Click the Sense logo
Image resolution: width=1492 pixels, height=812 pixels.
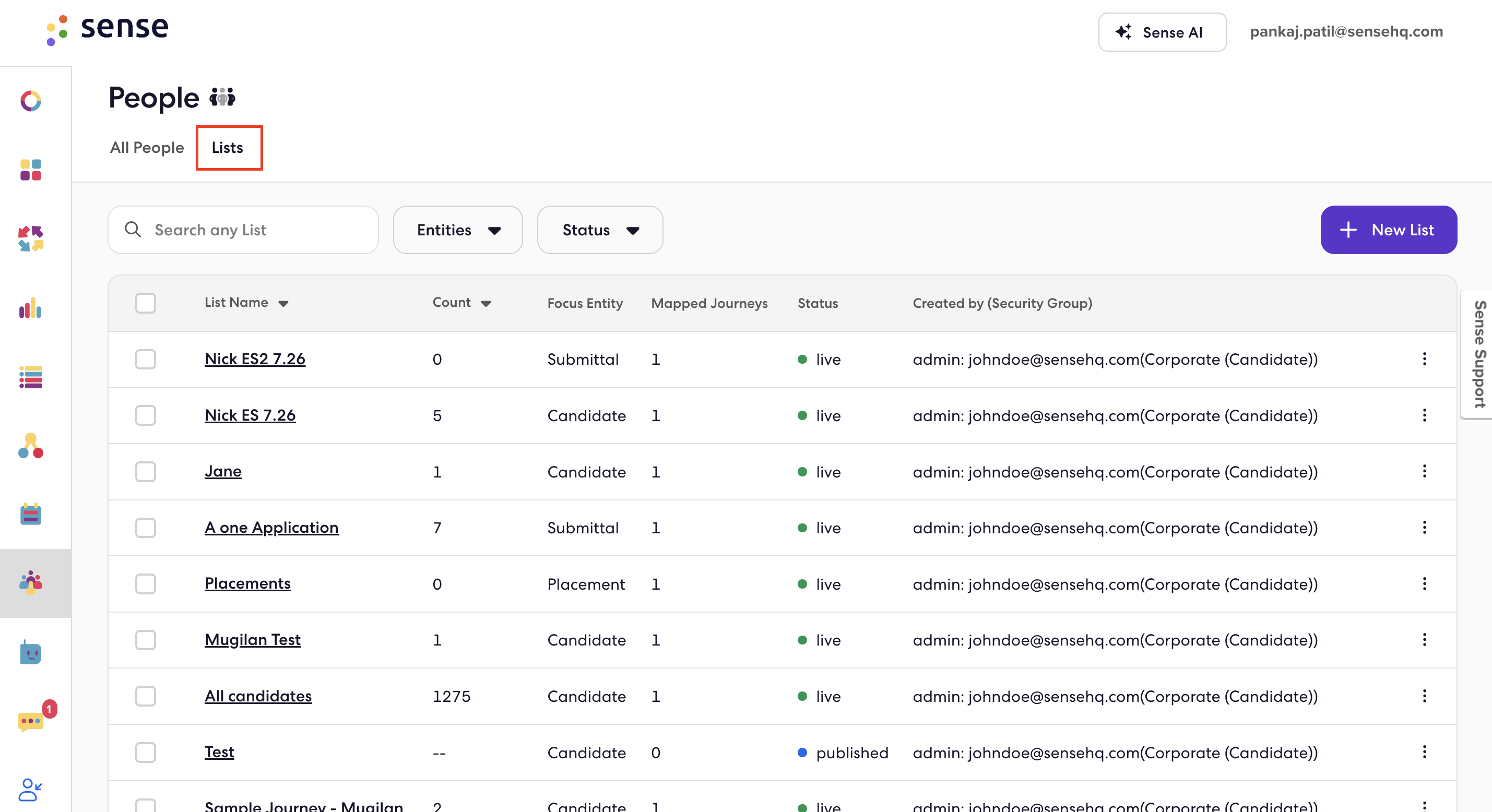(x=108, y=30)
